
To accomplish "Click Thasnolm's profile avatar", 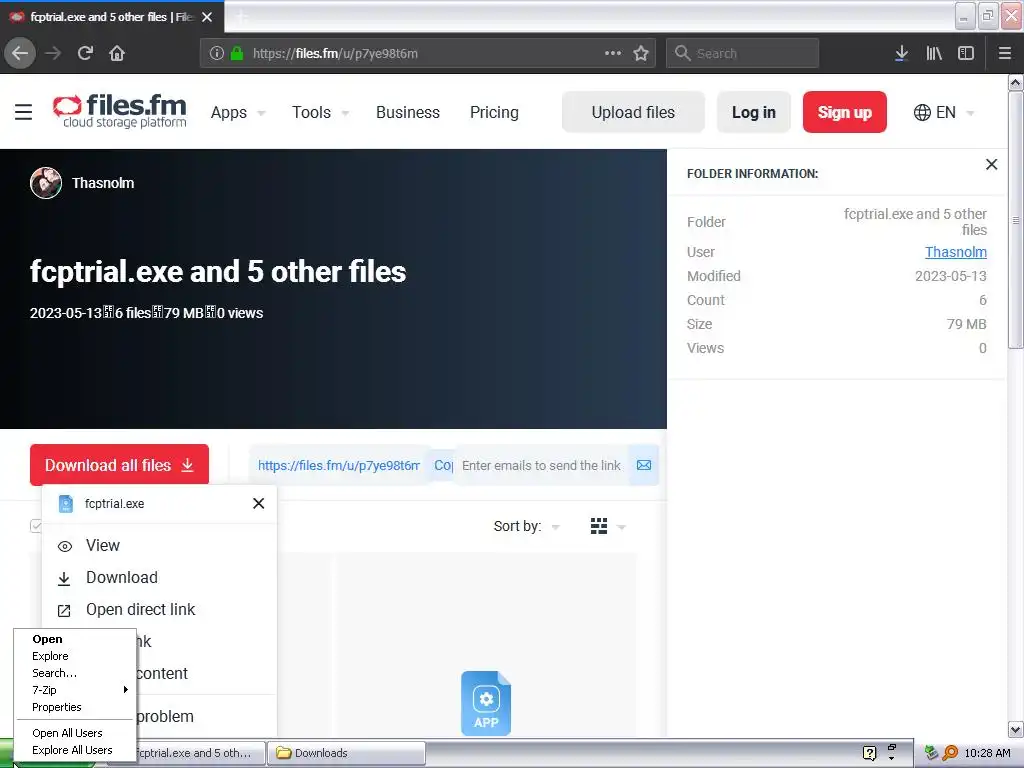I will pos(46,183).
